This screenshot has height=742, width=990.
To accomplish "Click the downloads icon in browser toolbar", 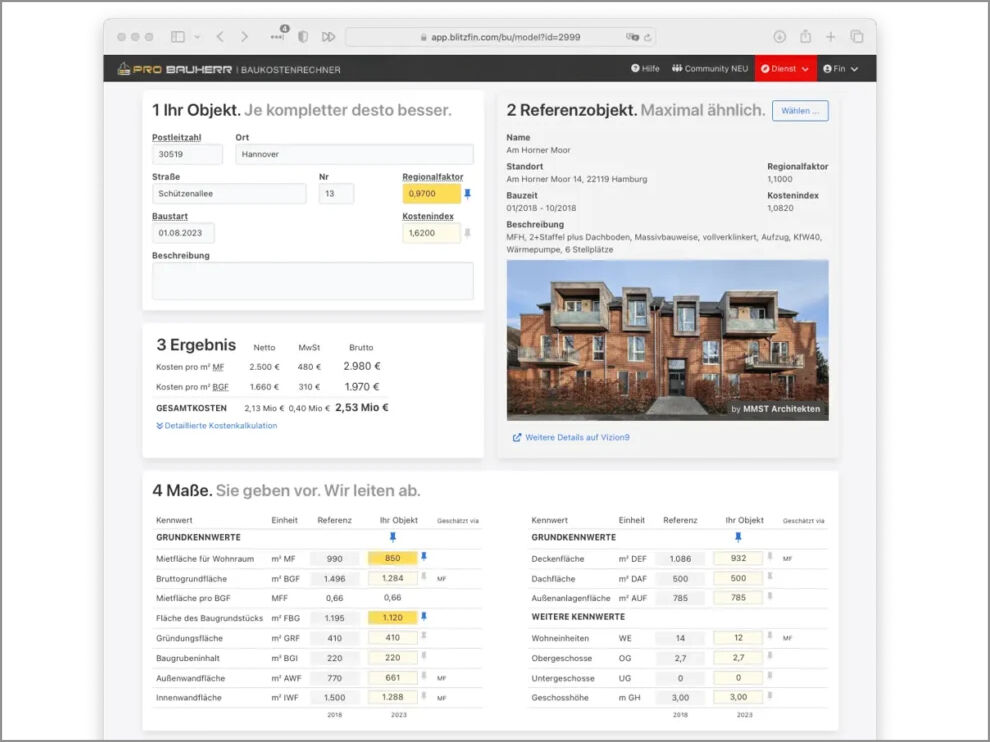I will click(780, 37).
